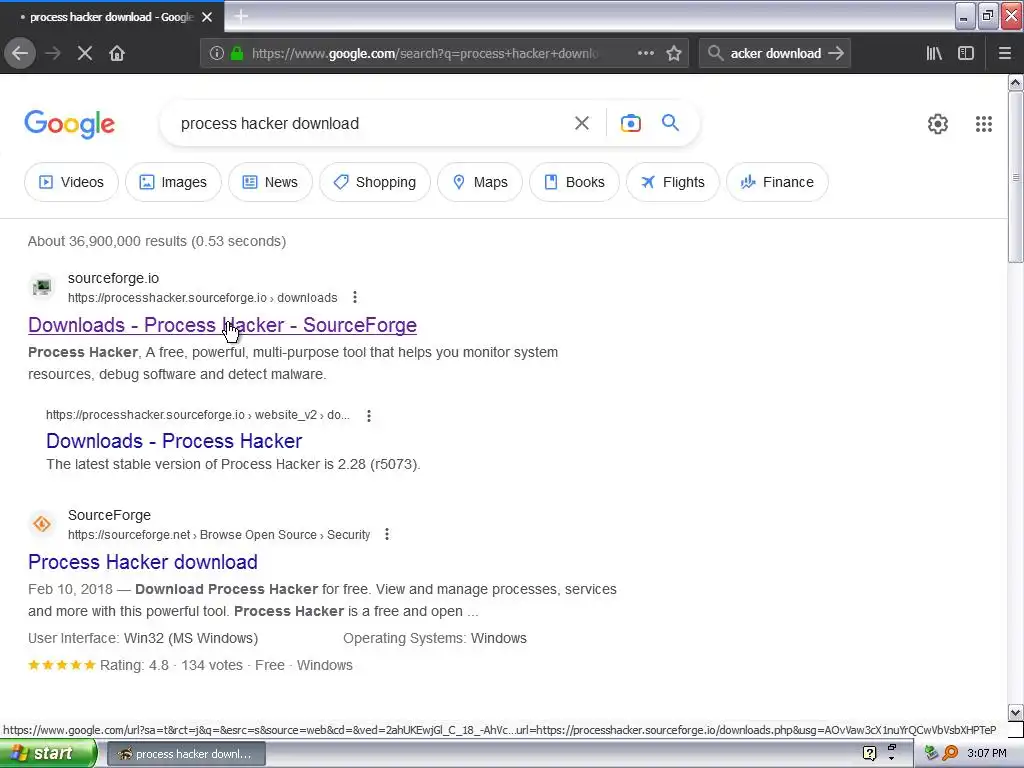Open options for sourceforge.net Security result
The width and height of the screenshot is (1024, 768).
[x=387, y=534]
